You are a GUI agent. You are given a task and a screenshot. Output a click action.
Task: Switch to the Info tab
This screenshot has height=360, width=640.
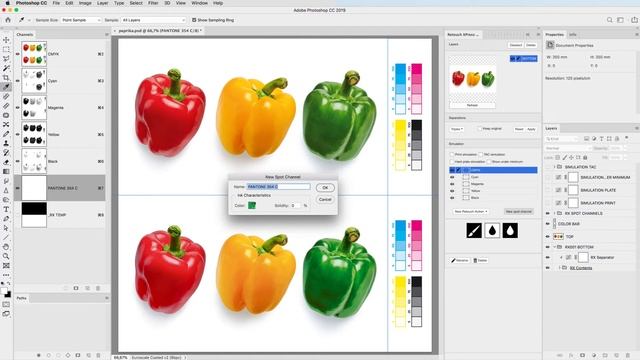click(573, 34)
